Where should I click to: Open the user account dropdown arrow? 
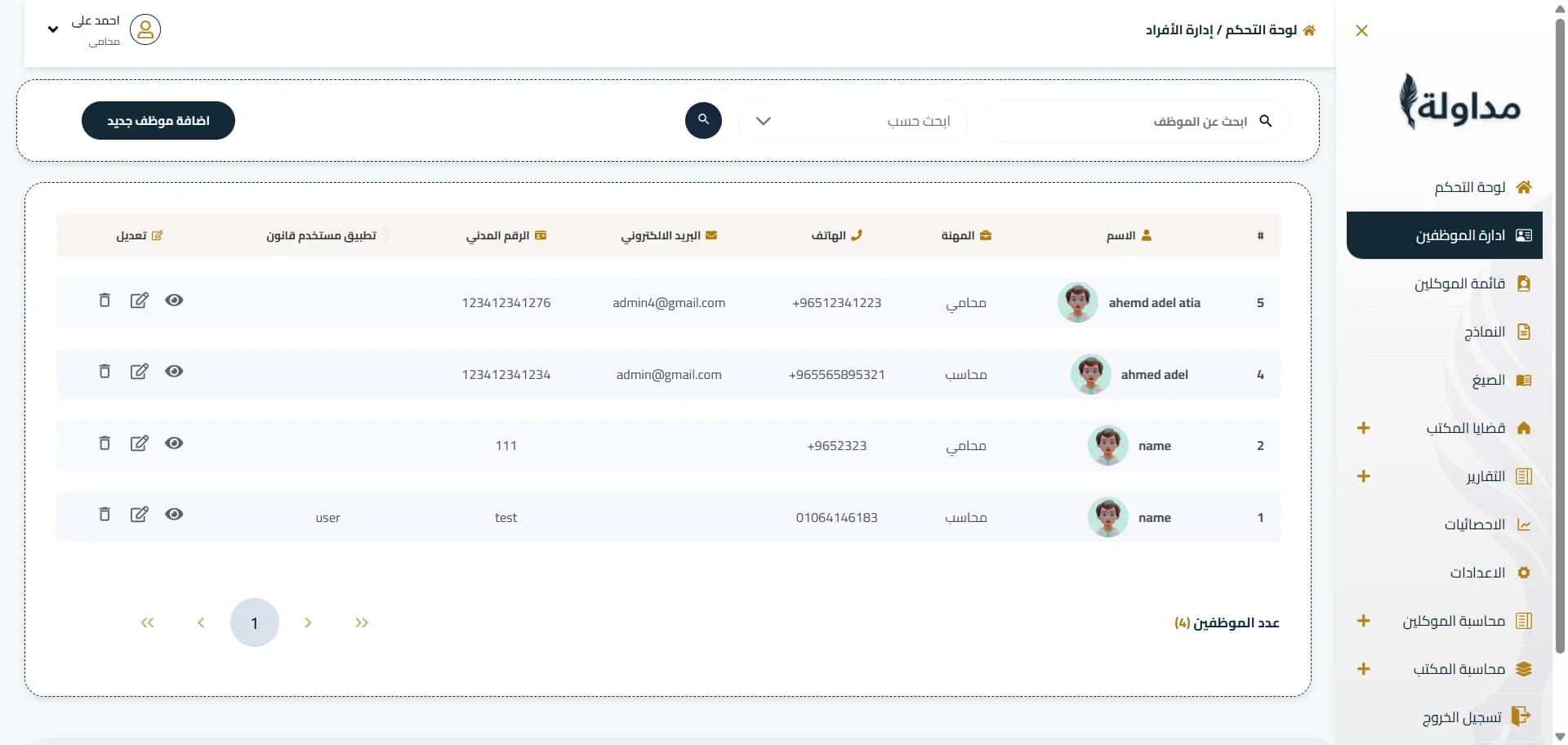(53, 29)
